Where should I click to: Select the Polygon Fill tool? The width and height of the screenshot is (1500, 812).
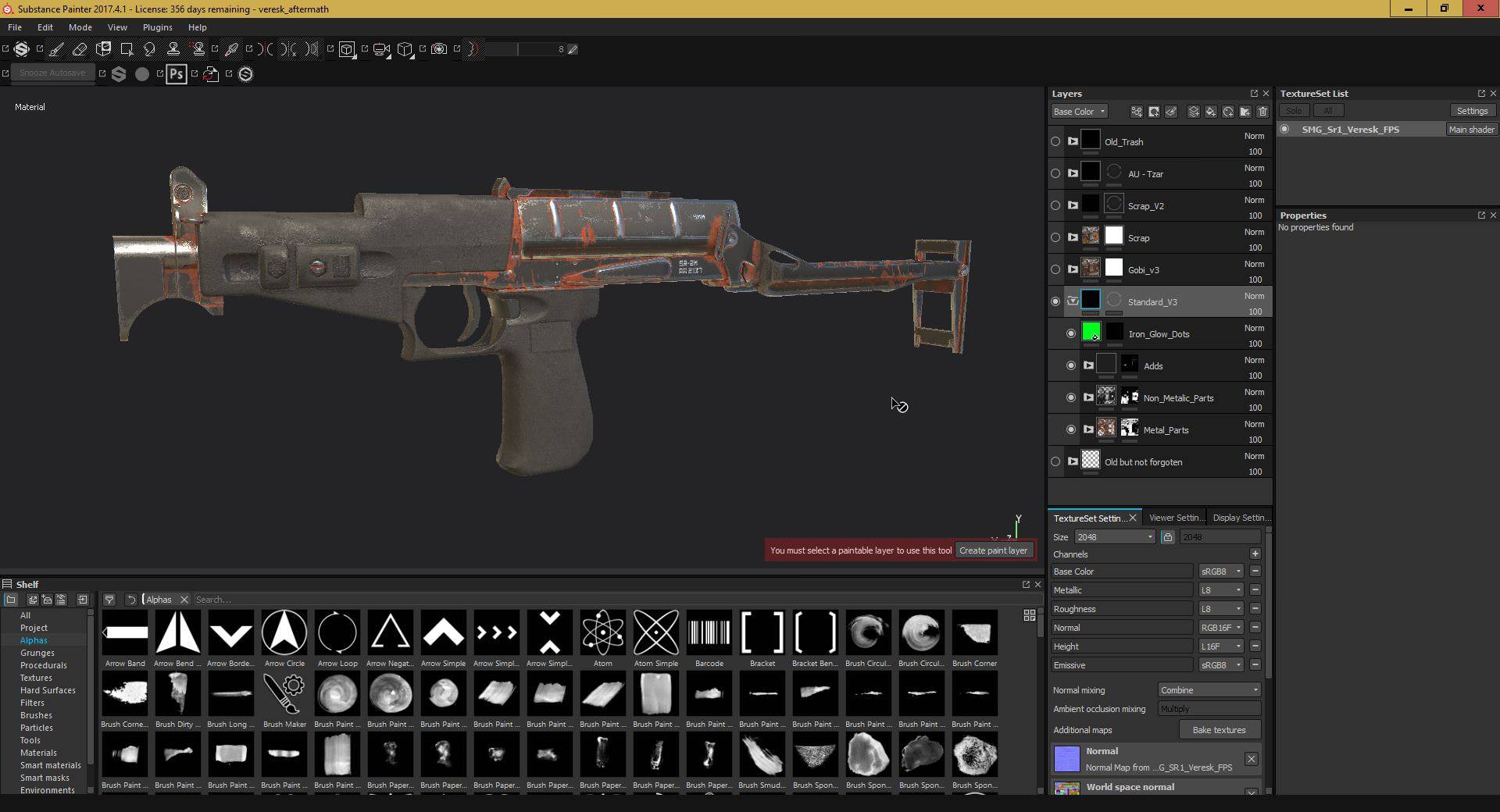(127, 49)
